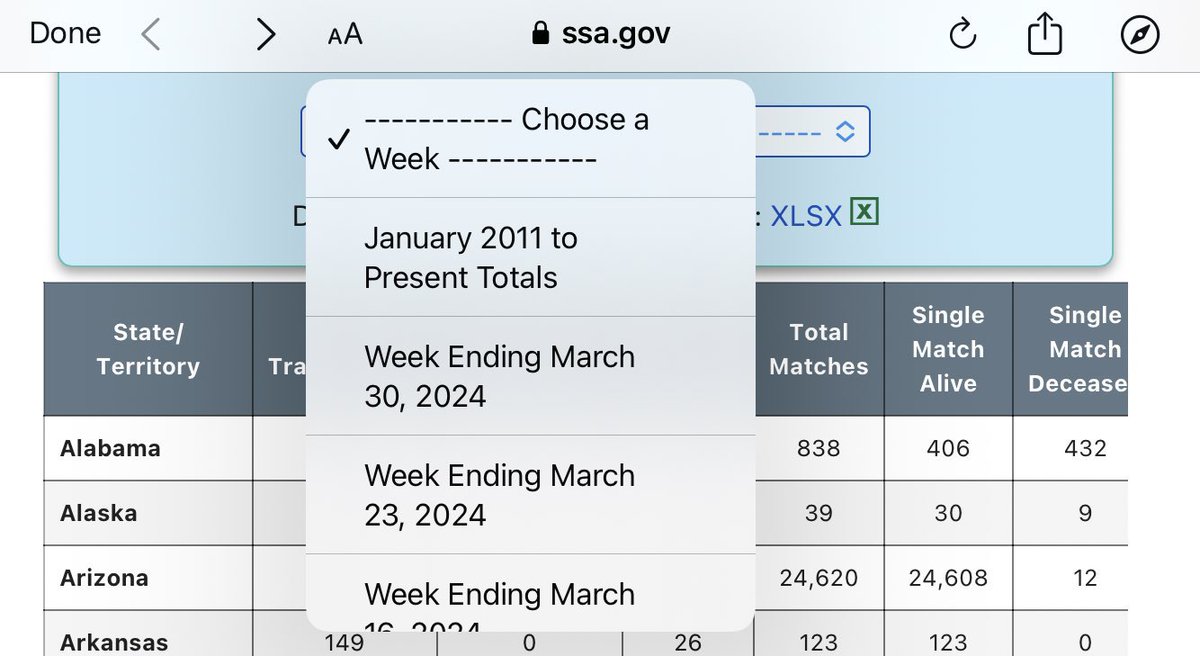Click the Single Match Alive header

pyautogui.click(x=948, y=349)
